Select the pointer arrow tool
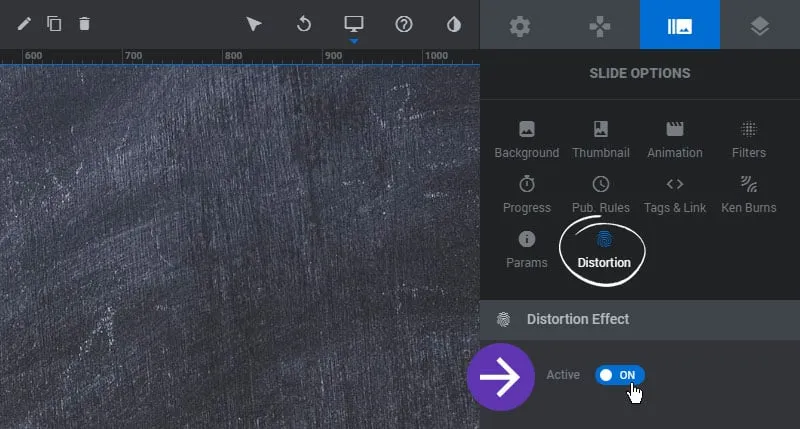Screen dimensions: 800x429 [x=254, y=24]
